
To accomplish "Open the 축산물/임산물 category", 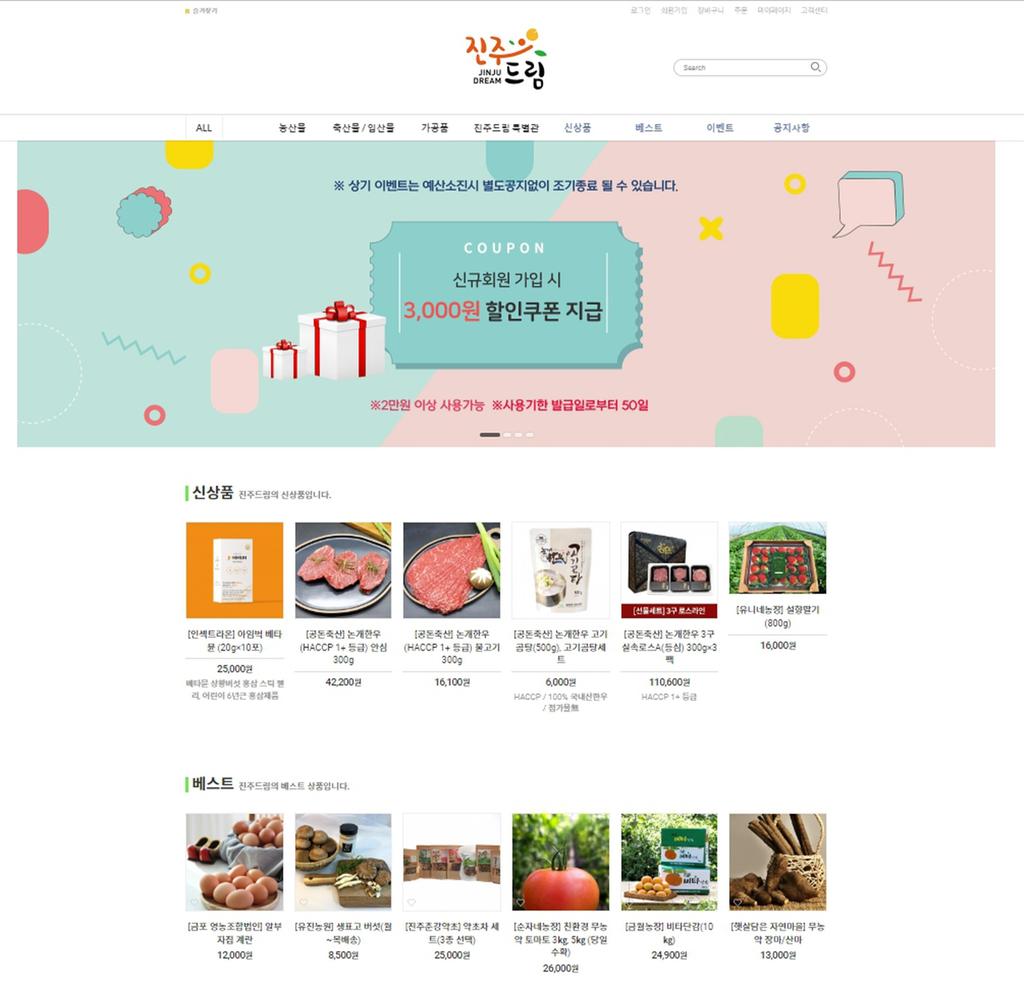I will (363, 128).
